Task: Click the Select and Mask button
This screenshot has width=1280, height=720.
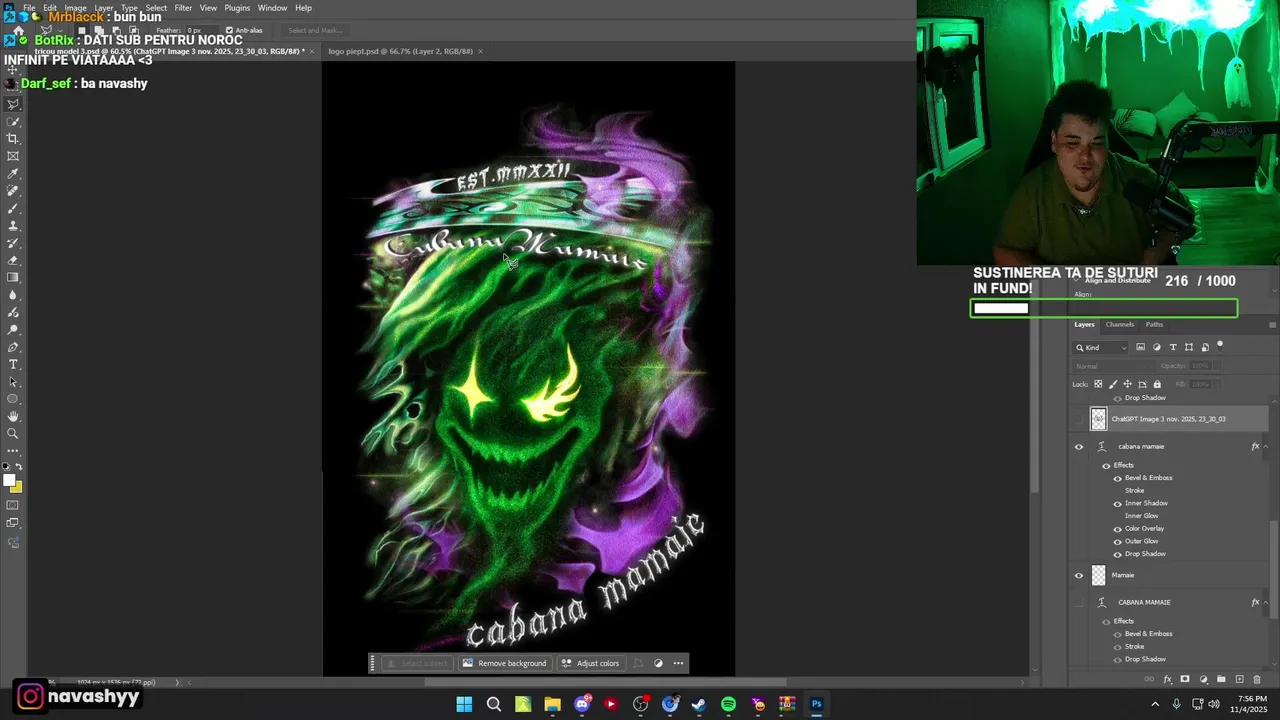Action: pos(315,30)
